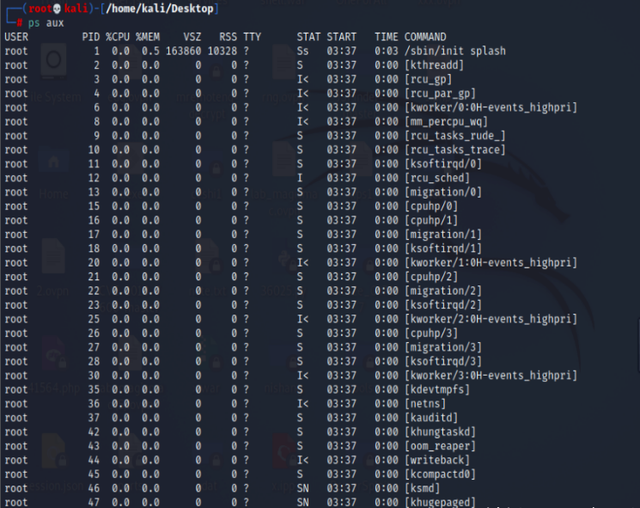
Task: Select the [kcompactd0] process name
Action: [x=440, y=474]
